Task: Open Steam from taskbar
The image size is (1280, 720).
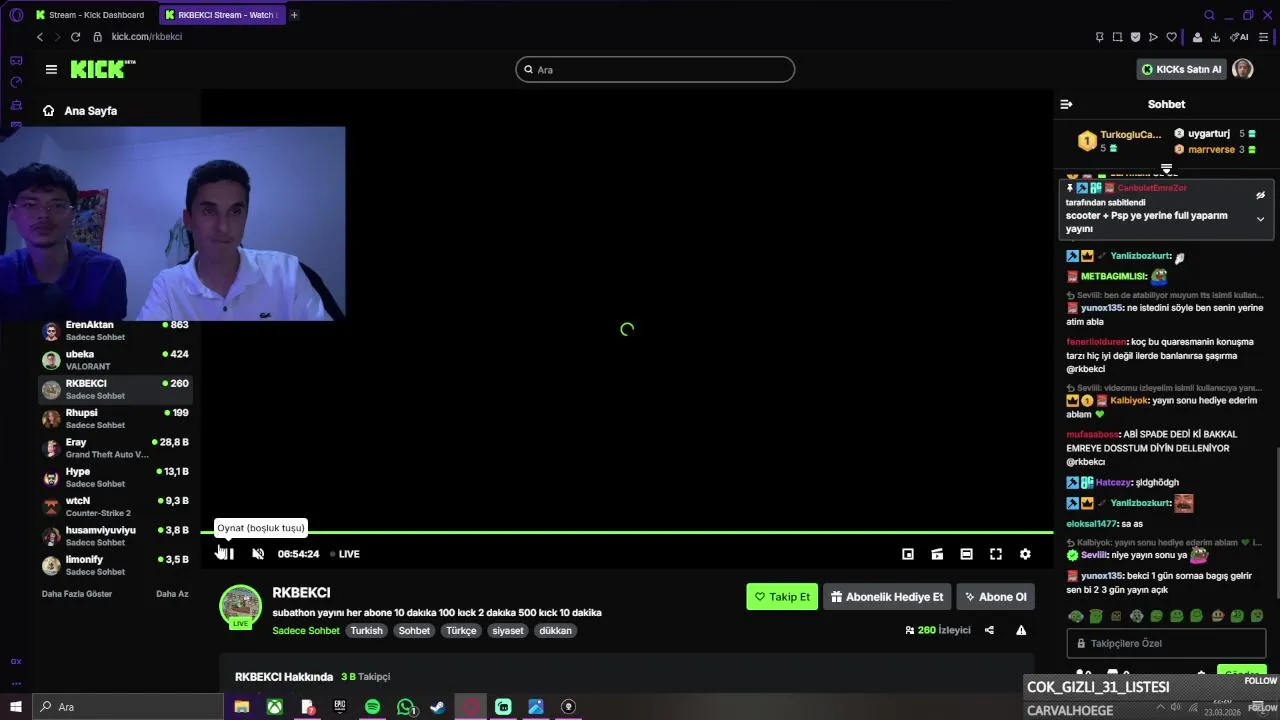Action: pos(438,707)
